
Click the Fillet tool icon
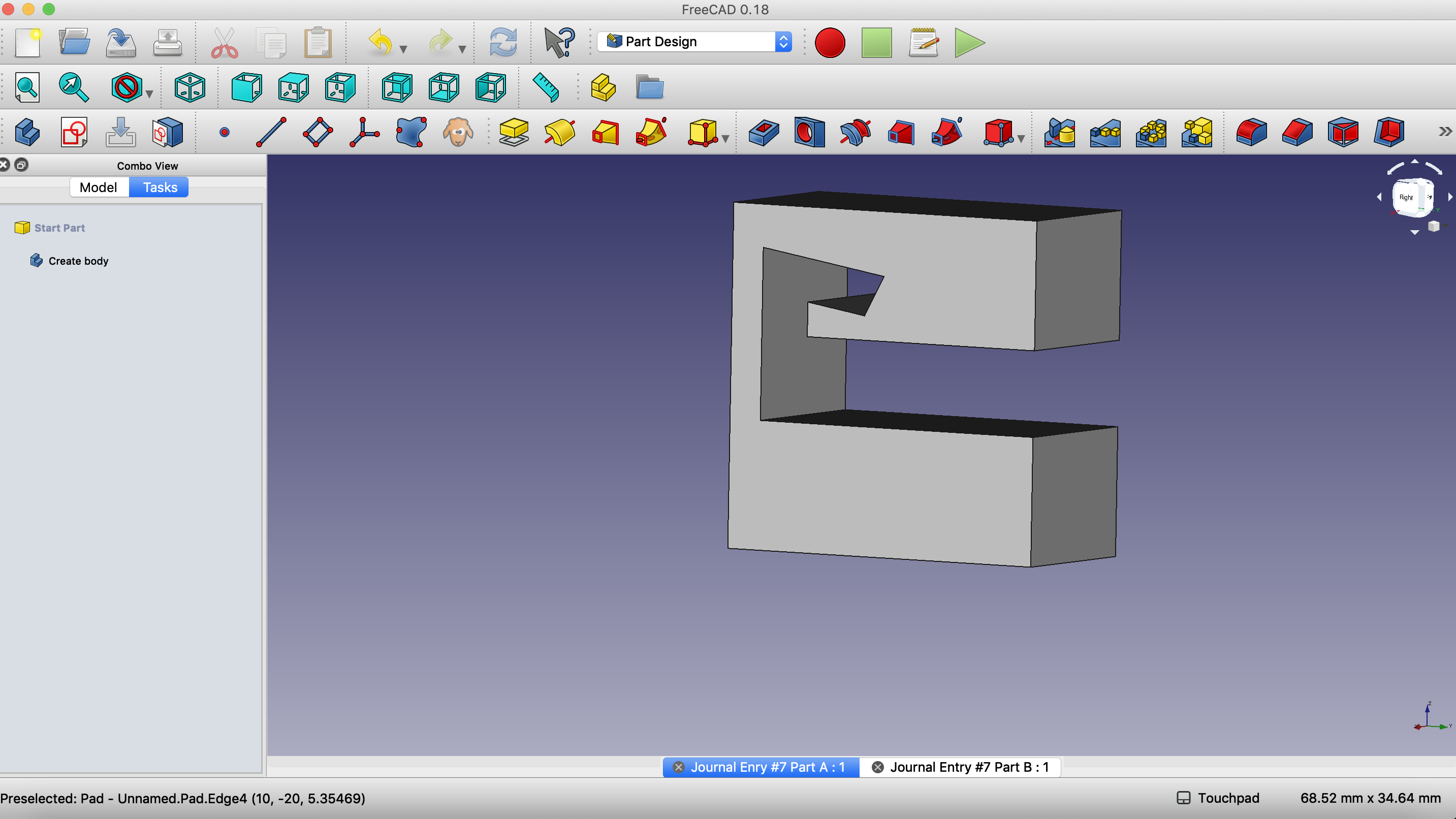(x=1251, y=132)
